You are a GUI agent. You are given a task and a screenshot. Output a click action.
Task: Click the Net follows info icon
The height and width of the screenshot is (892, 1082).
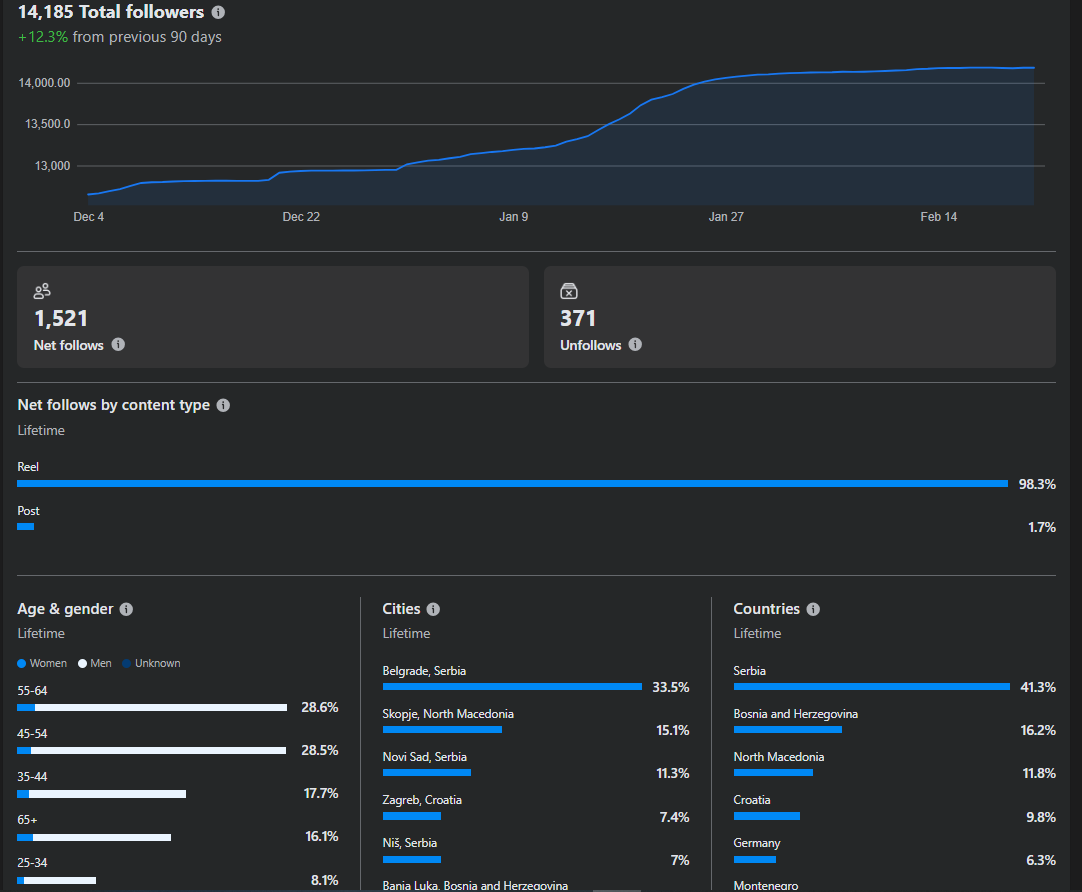118,345
